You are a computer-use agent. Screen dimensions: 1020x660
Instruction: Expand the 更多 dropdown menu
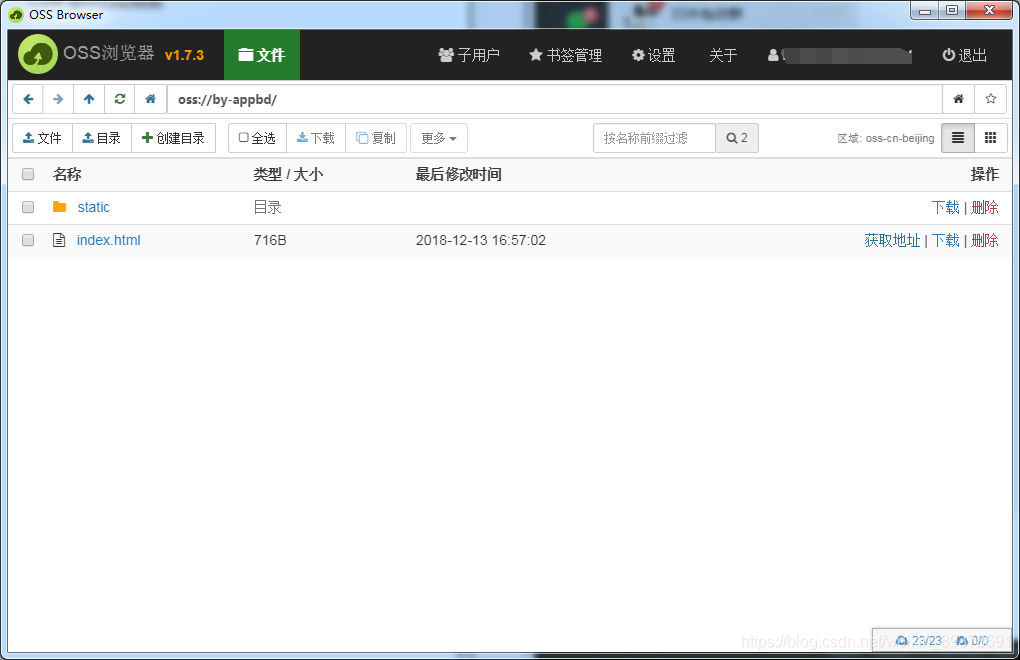click(x=438, y=138)
